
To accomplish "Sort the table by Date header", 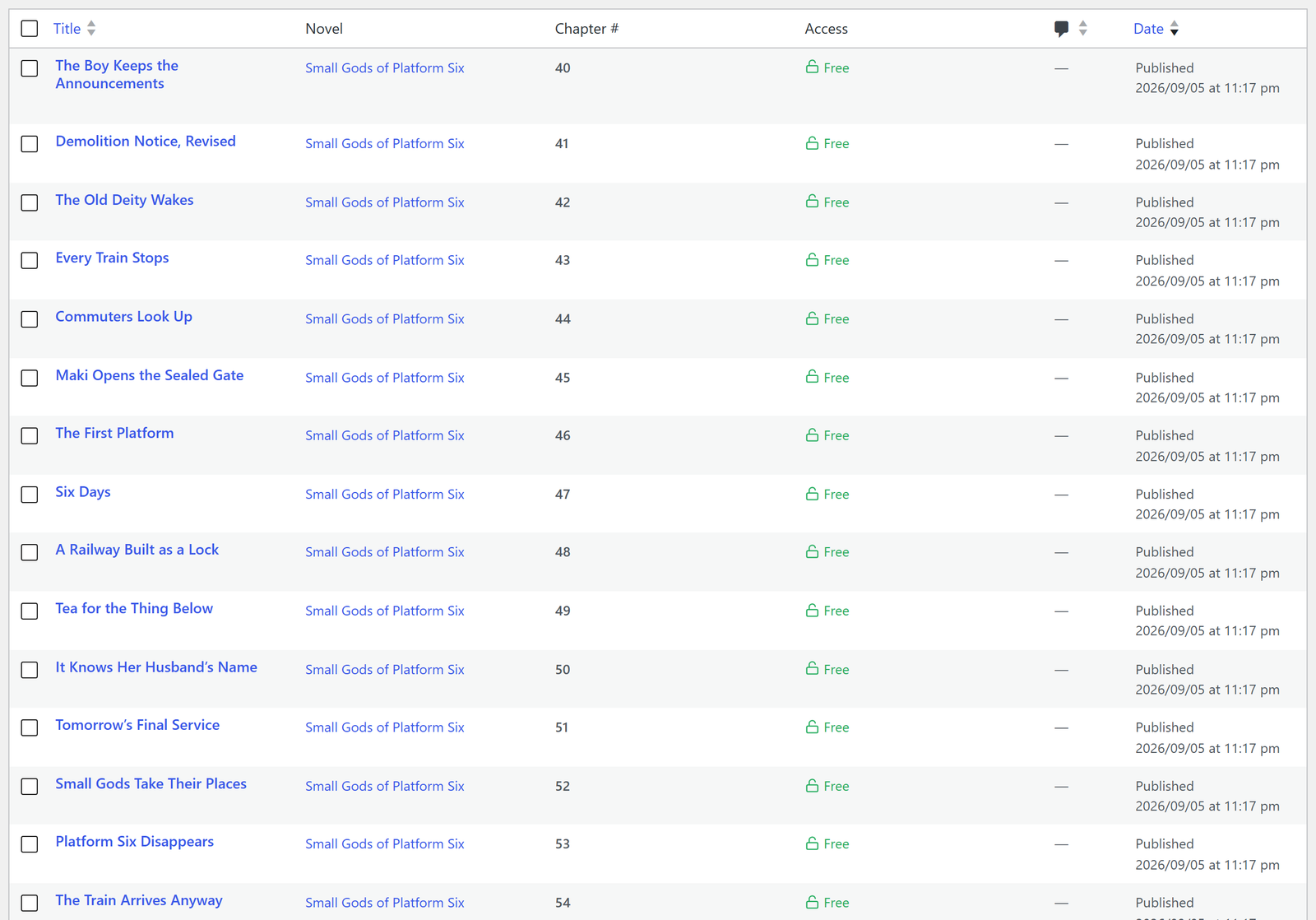I will click(1148, 29).
